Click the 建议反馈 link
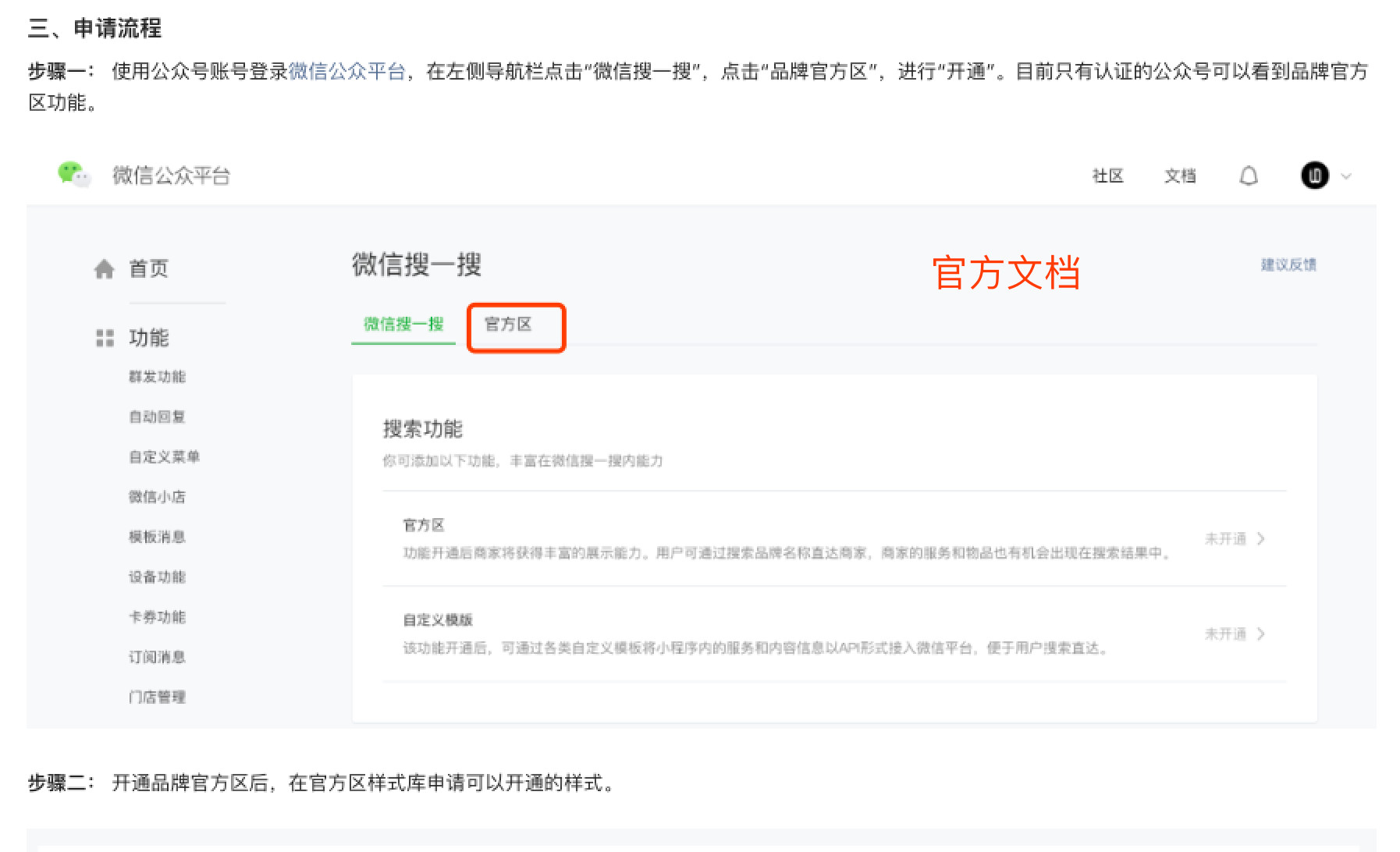Screen dimensions: 1400x852 tap(1288, 264)
